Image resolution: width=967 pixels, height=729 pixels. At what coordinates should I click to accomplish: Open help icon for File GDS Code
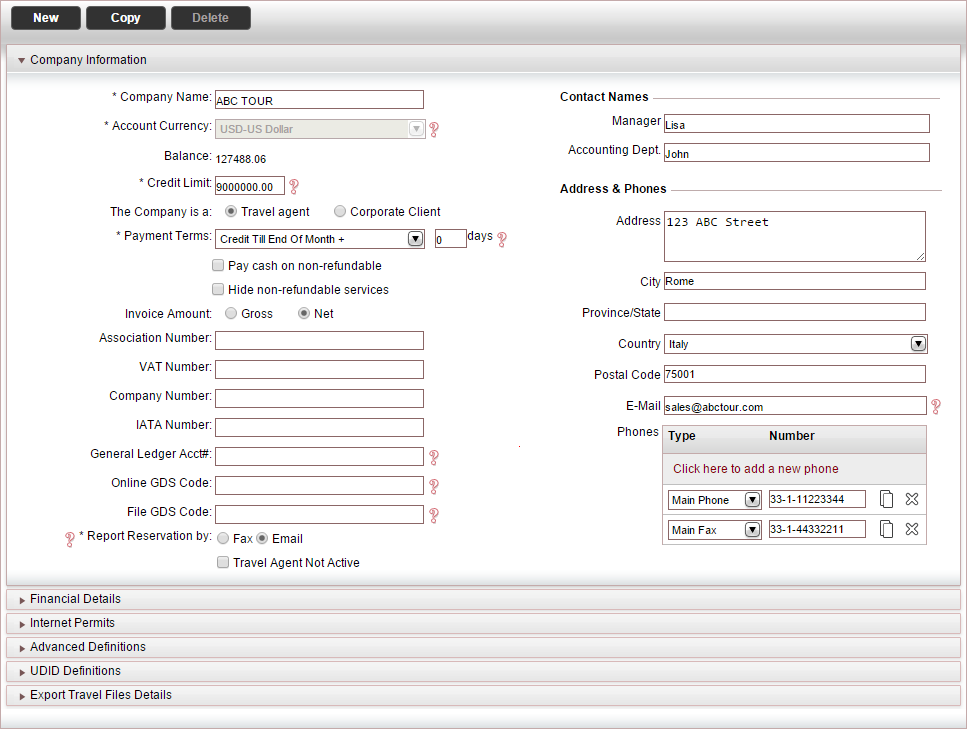click(434, 515)
